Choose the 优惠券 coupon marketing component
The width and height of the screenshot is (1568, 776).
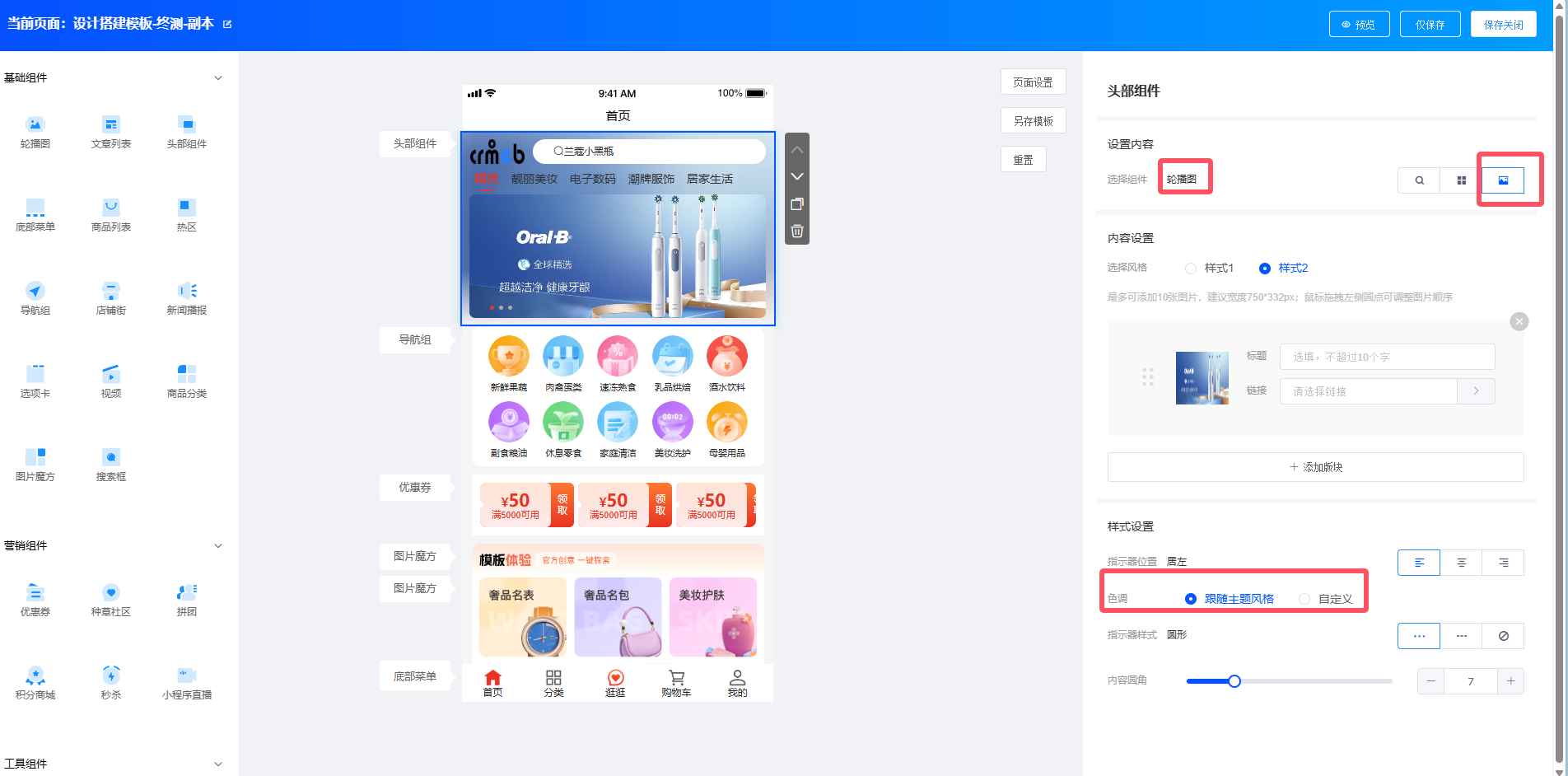coord(35,593)
